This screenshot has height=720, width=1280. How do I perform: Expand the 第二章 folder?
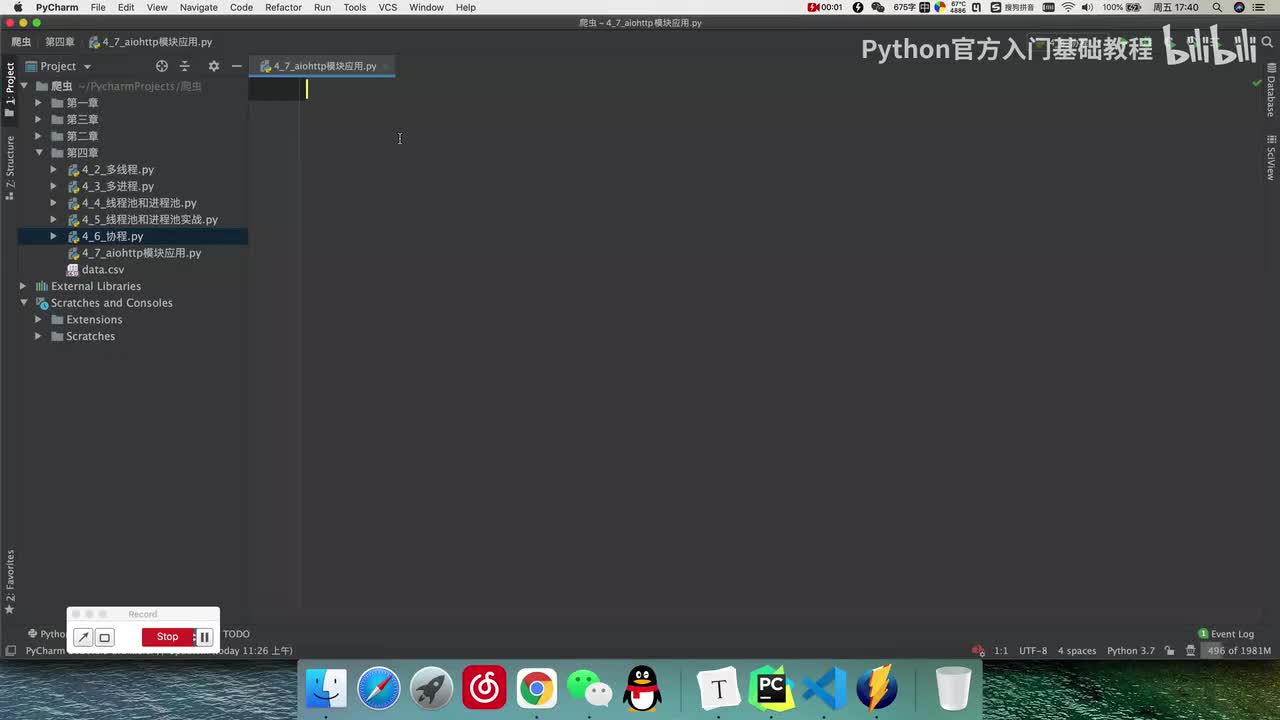click(39, 136)
